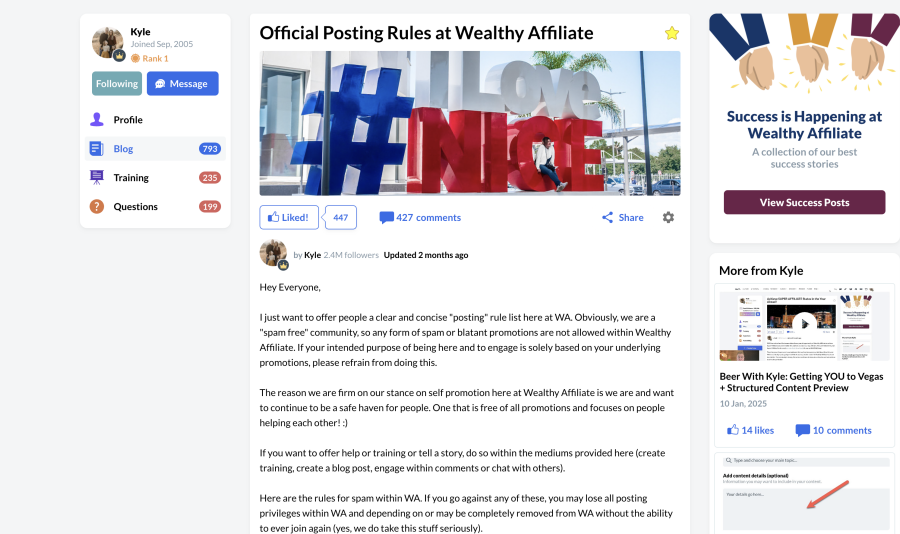Click the Questions help icon
The height and width of the screenshot is (534, 900).
(97, 207)
